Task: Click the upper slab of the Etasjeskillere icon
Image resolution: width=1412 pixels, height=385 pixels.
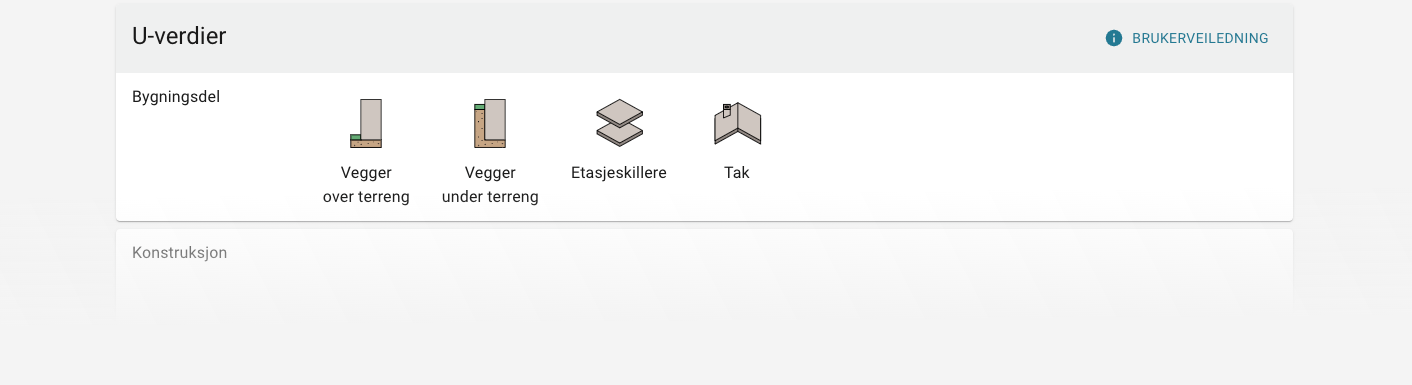Action: (619, 111)
